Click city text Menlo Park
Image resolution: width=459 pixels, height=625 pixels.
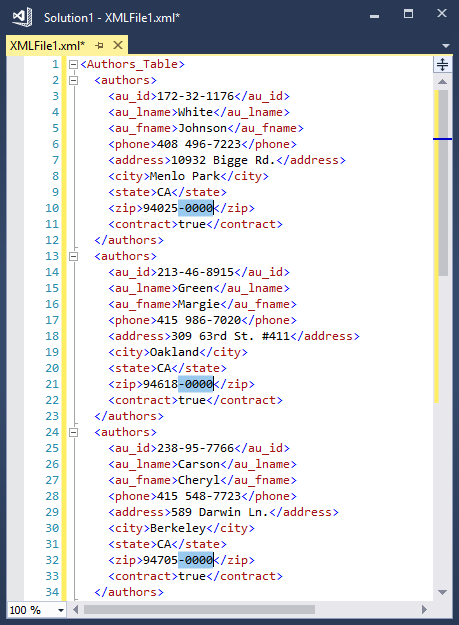185,176
